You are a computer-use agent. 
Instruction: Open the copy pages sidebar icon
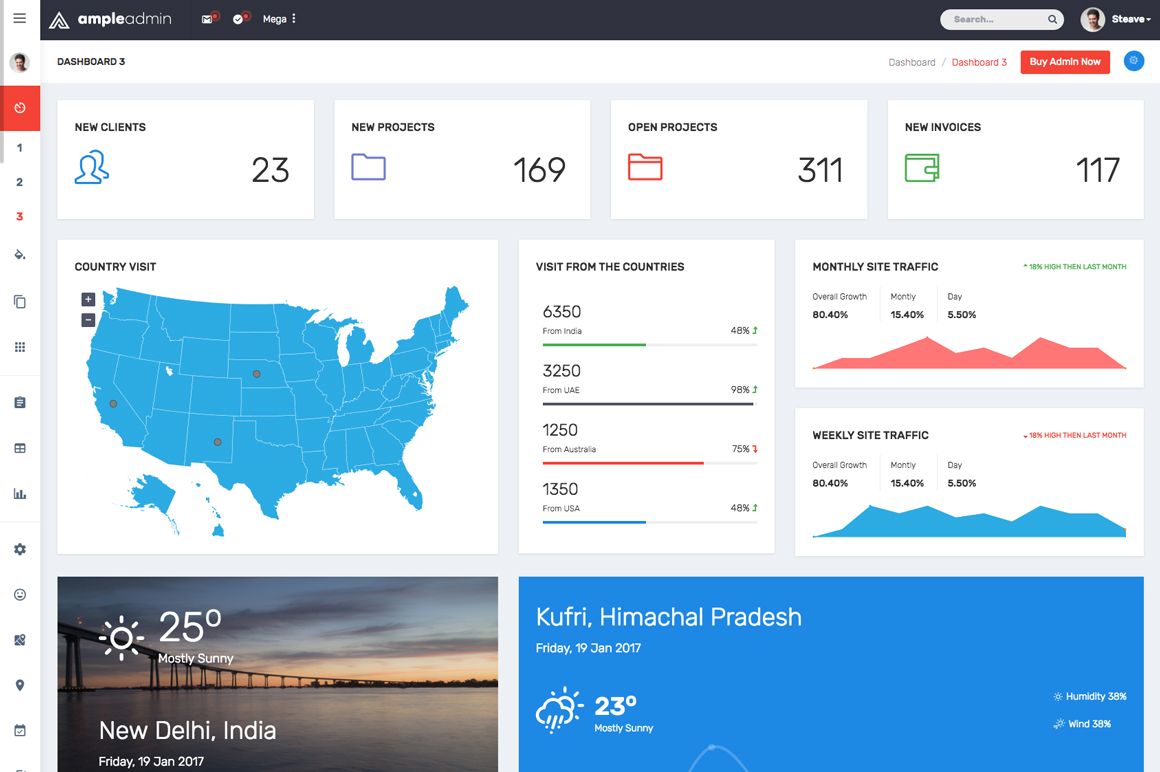[20, 301]
